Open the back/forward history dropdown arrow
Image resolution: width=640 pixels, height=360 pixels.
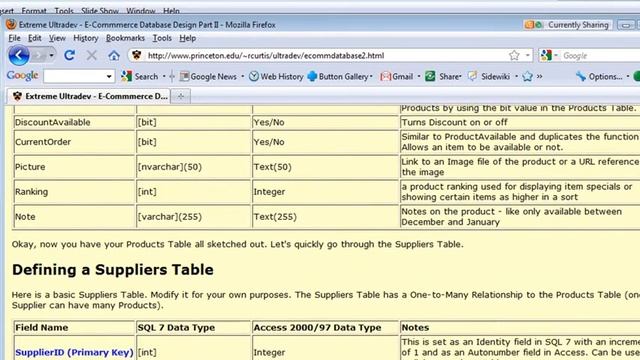point(51,55)
